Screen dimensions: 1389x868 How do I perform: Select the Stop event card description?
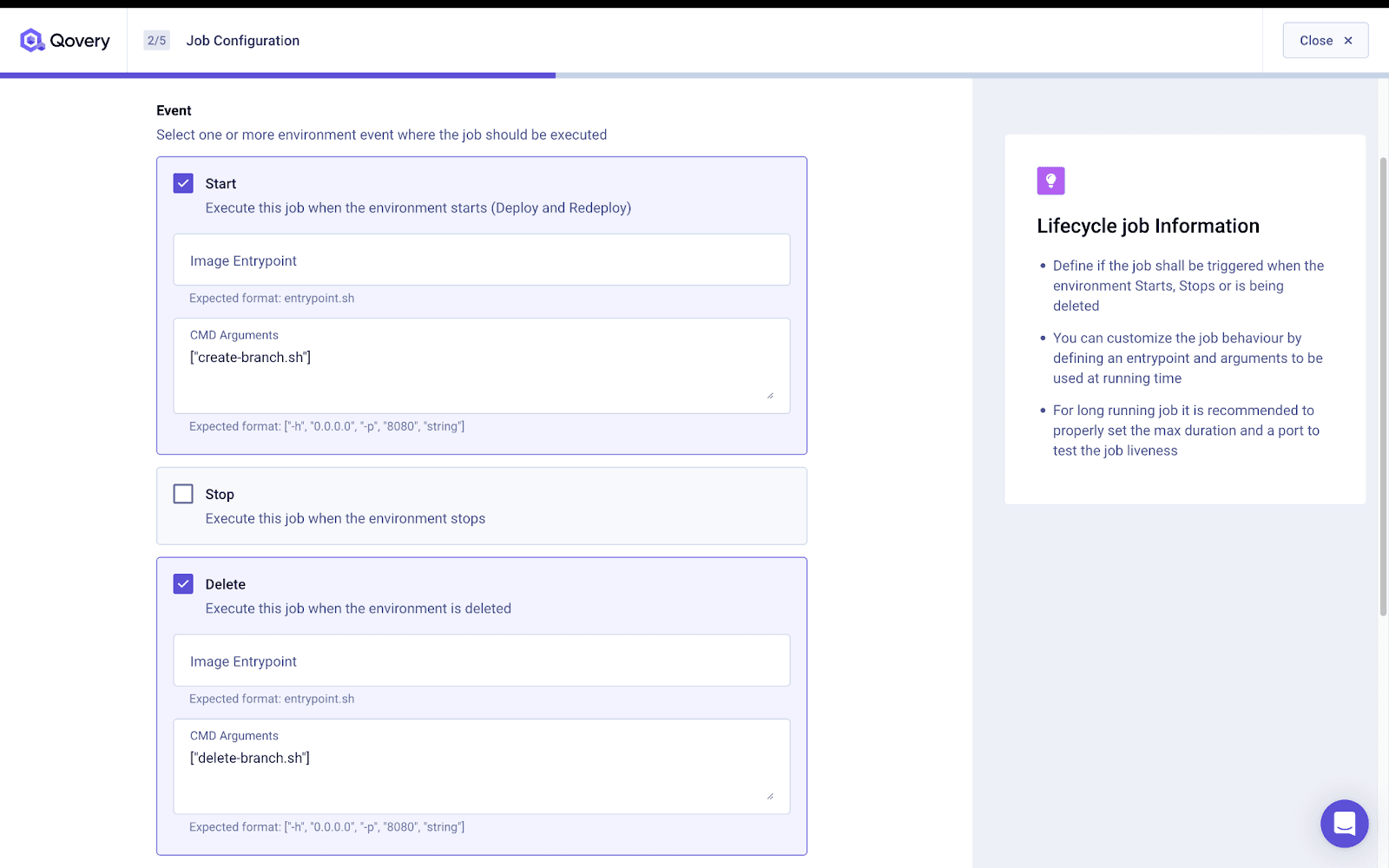coord(345,519)
